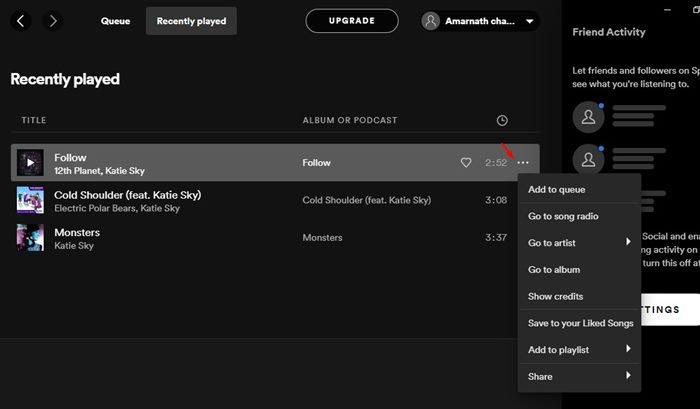Select Show credits menu entry
The width and height of the screenshot is (700, 409).
(579, 296)
